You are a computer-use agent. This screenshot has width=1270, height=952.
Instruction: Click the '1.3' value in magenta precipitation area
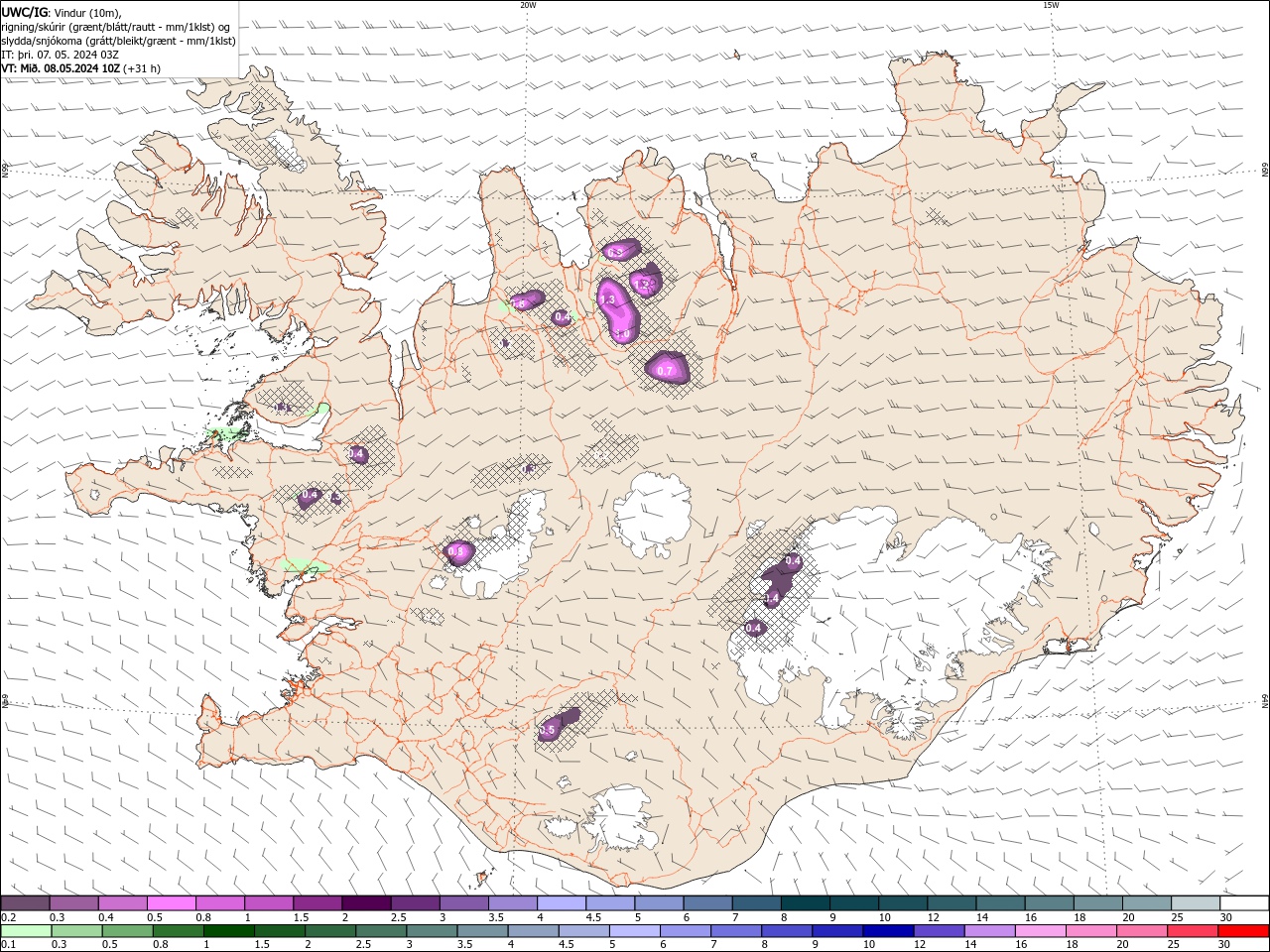click(x=608, y=299)
